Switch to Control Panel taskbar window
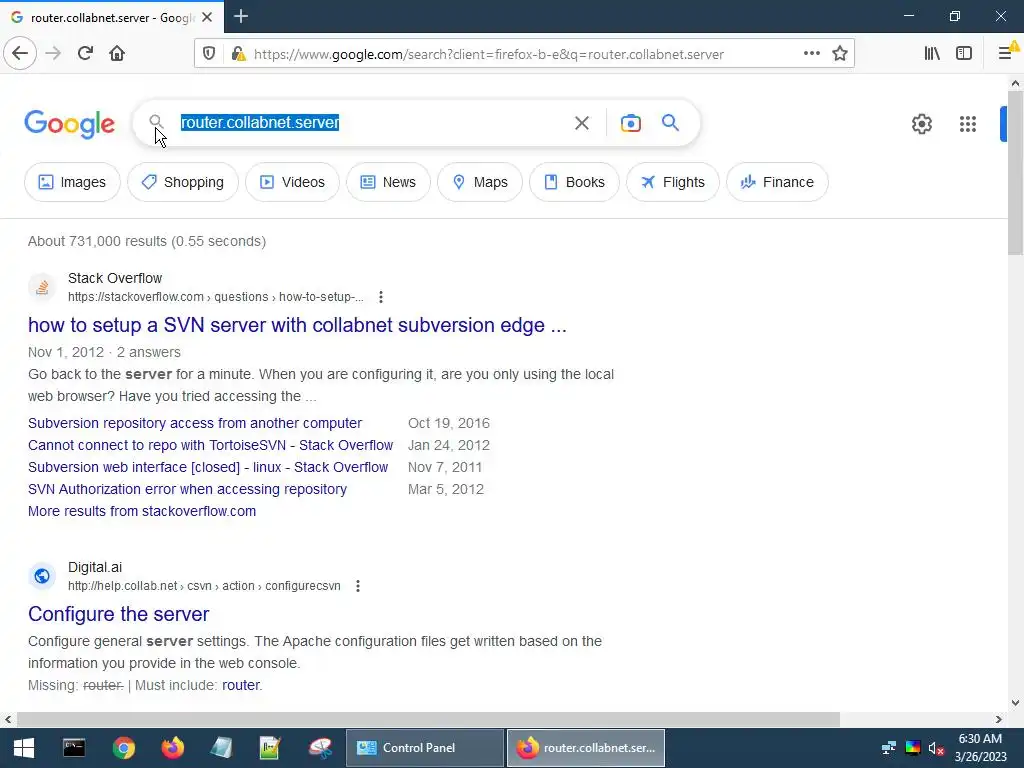 (424, 748)
